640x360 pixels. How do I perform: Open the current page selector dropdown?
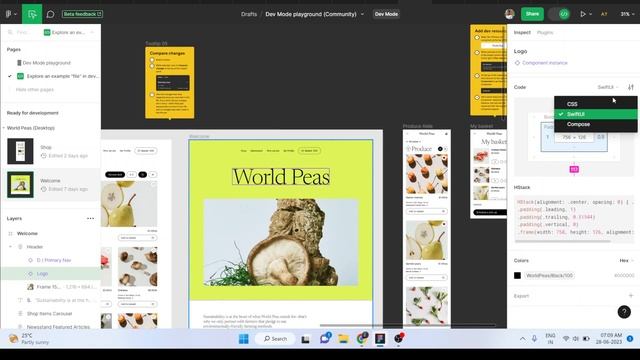(69, 32)
